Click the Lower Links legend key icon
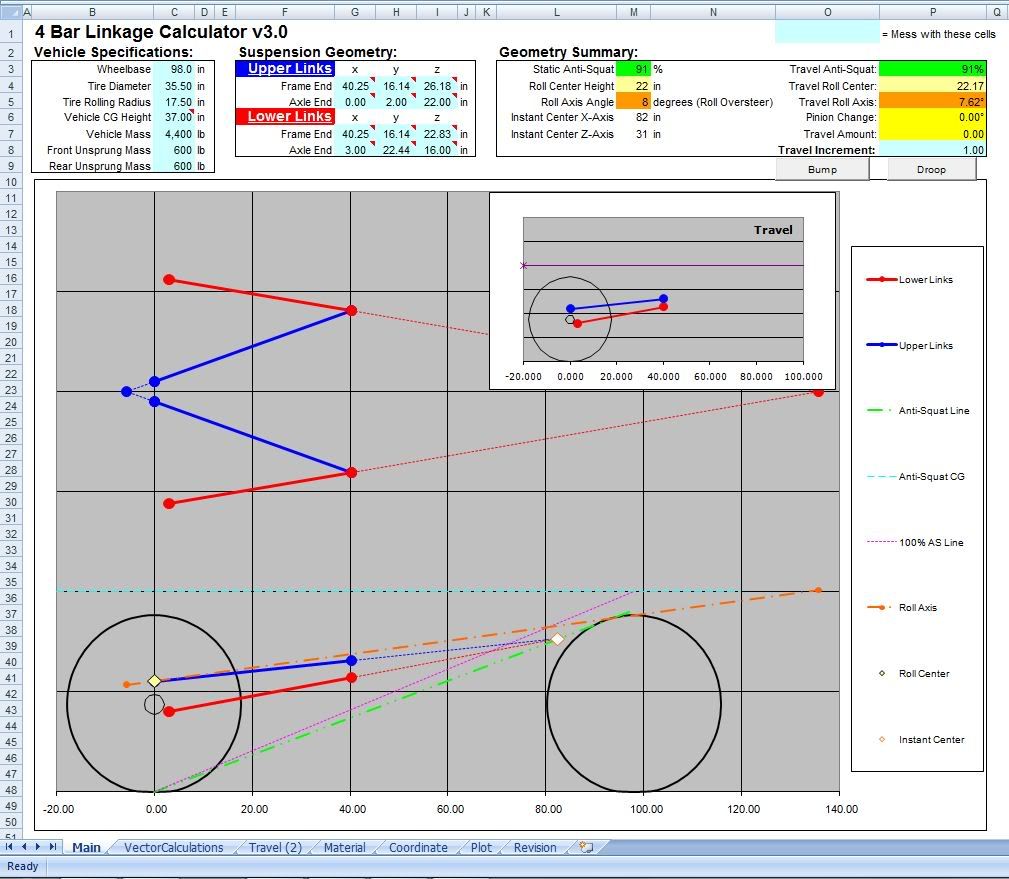Screen dimensions: 1009x879 pos(881,279)
